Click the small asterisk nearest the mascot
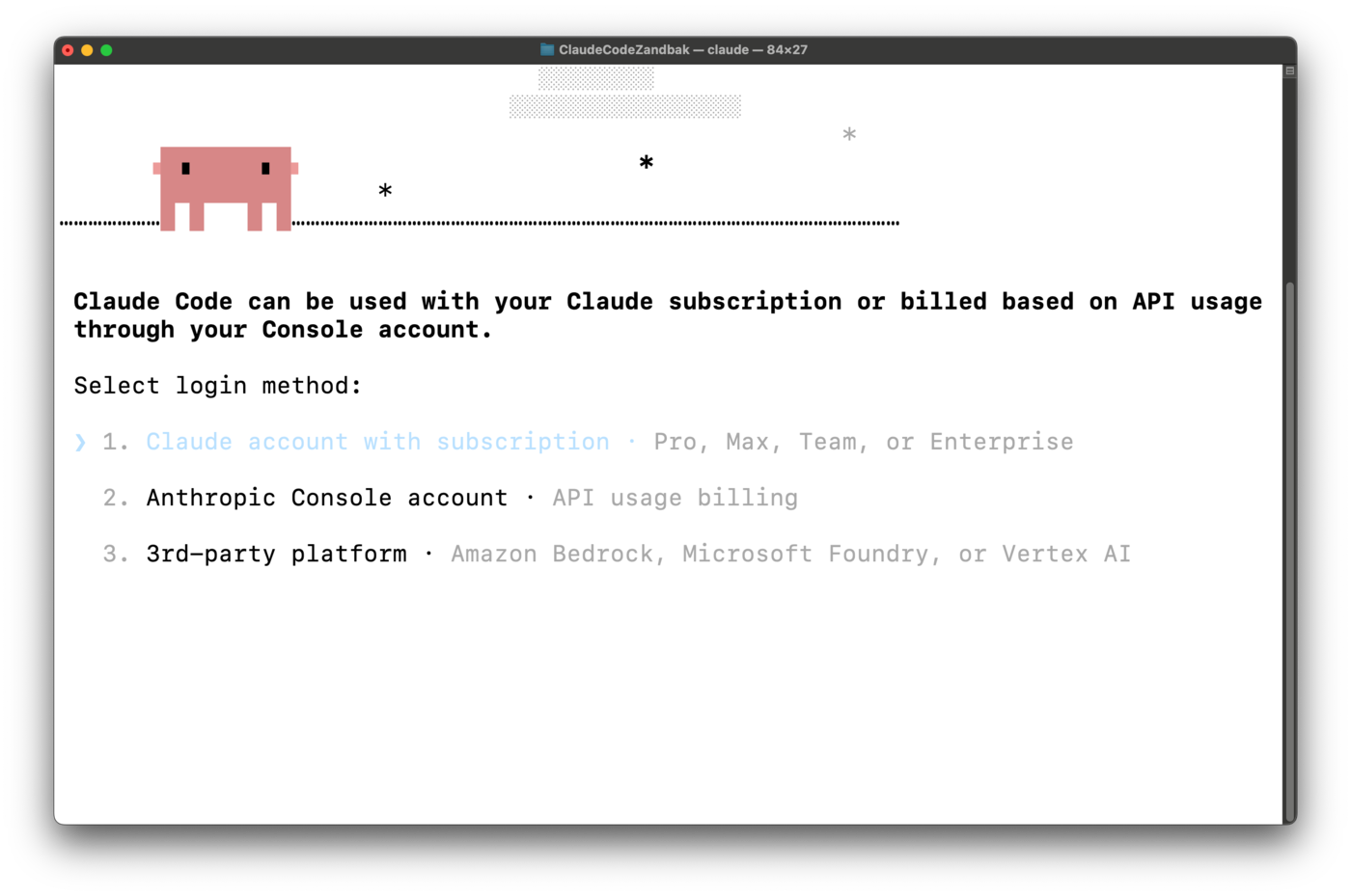1351x896 pixels. 385,191
